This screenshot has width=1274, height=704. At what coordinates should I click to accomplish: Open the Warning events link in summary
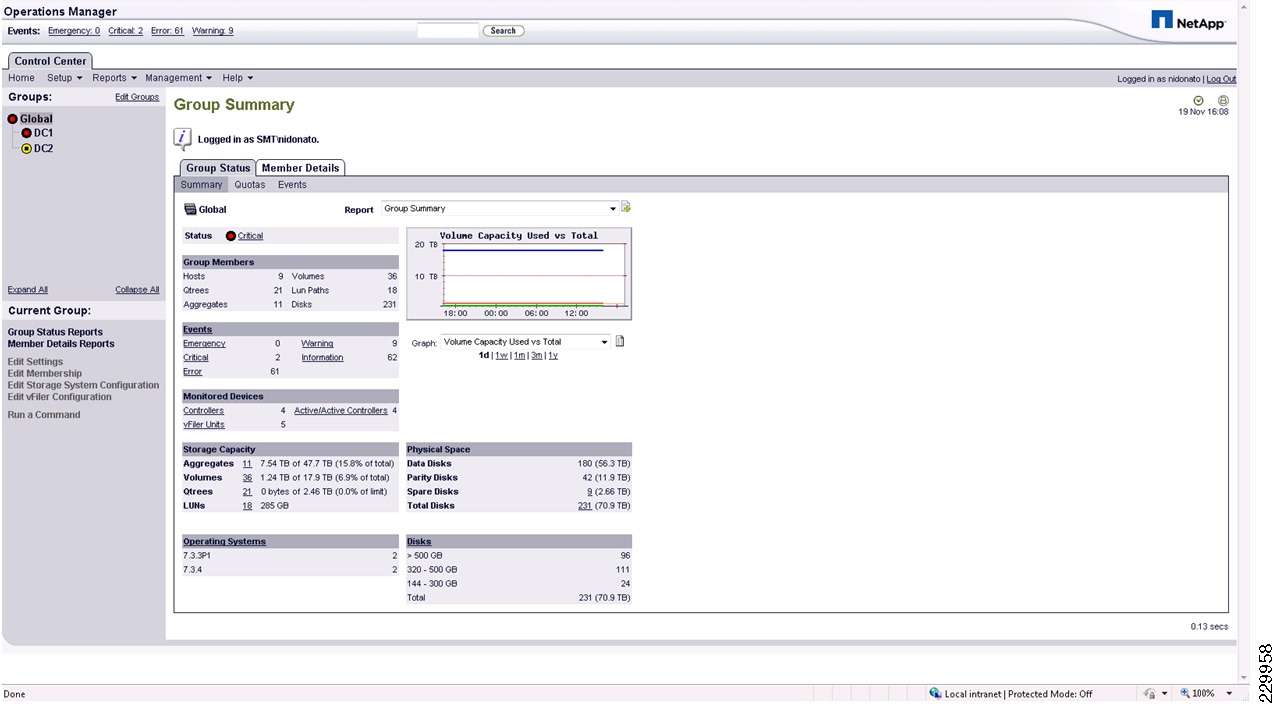(317, 344)
